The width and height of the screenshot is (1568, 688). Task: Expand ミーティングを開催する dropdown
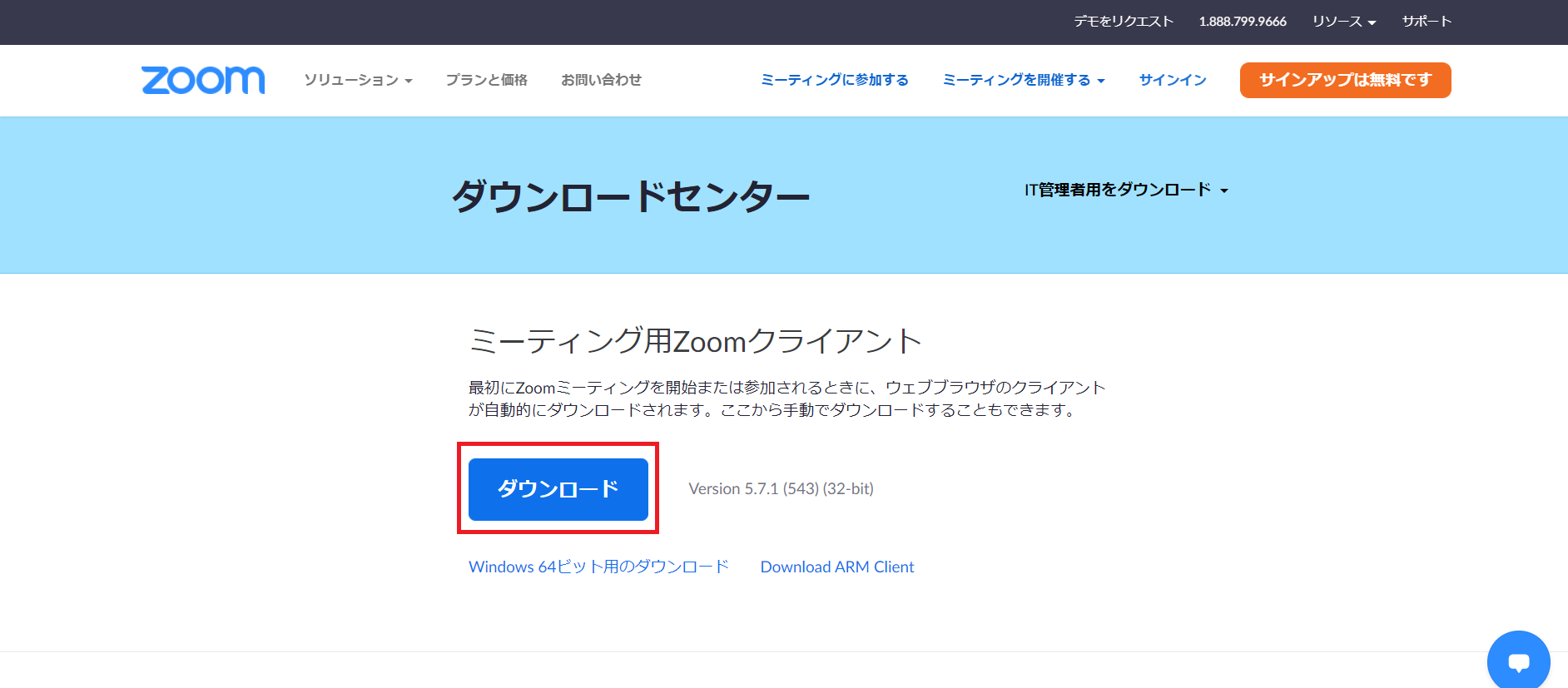point(1023,80)
